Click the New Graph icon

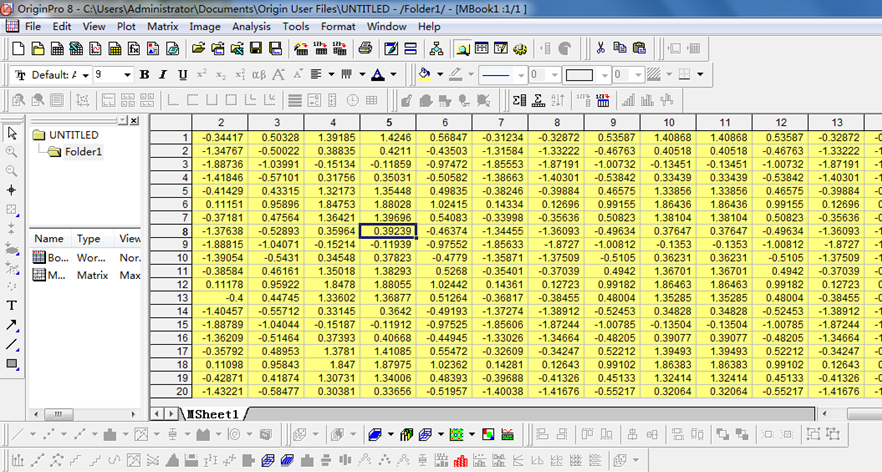point(95,49)
